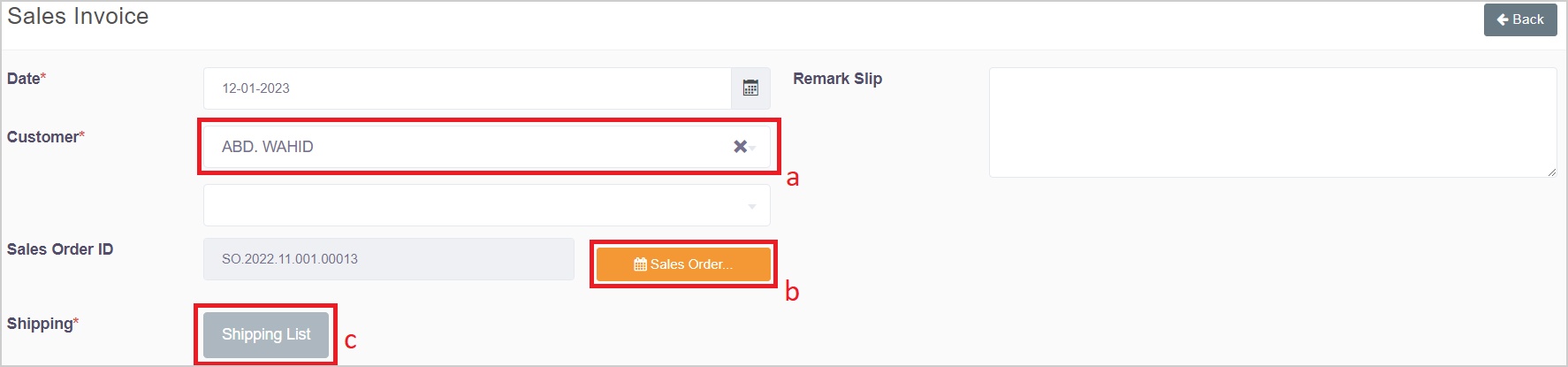Viewport: 1568px width, 367px height.
Task: Click the Sales Order ID label
Action: [60, 249]
